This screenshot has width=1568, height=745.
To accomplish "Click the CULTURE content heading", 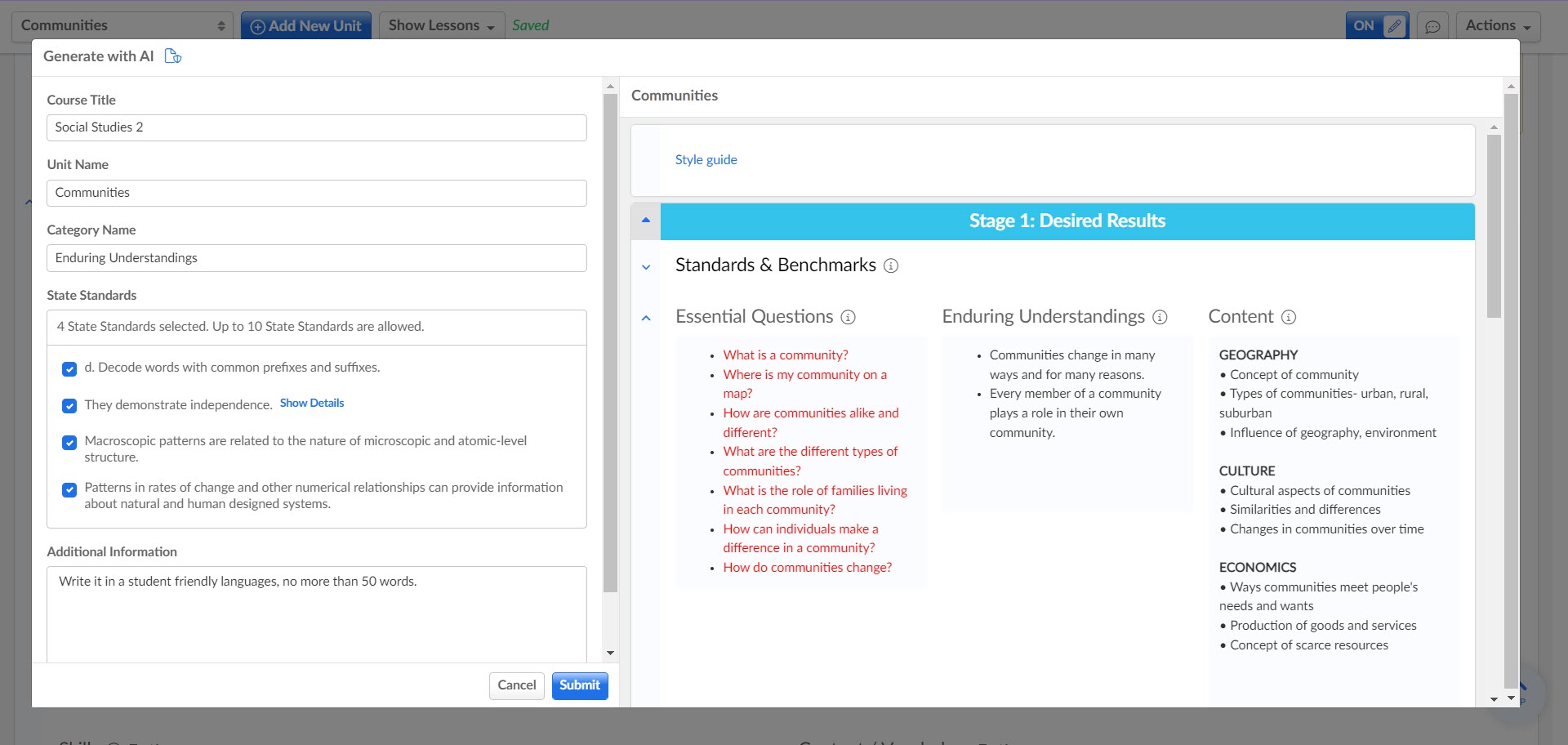I will pos(1247,471).
